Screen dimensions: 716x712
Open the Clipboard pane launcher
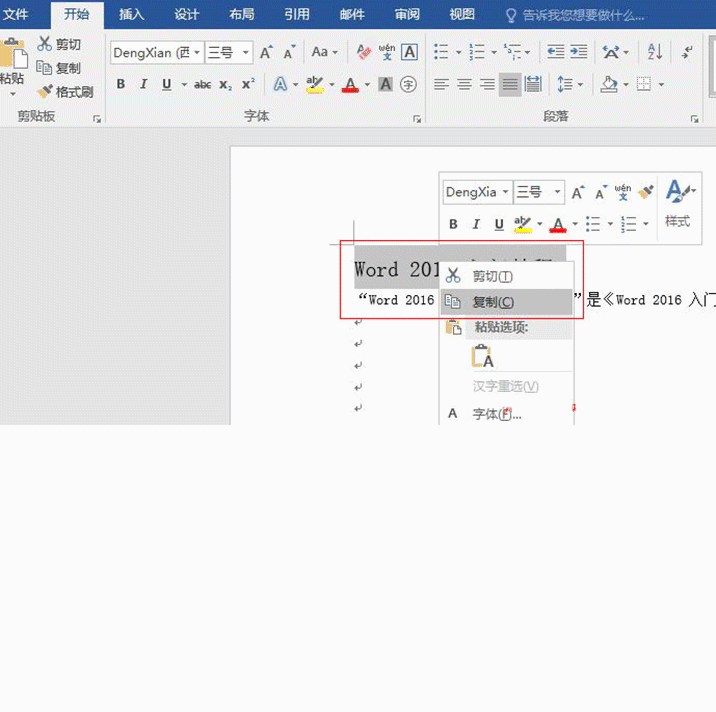[x=97, y=119]
